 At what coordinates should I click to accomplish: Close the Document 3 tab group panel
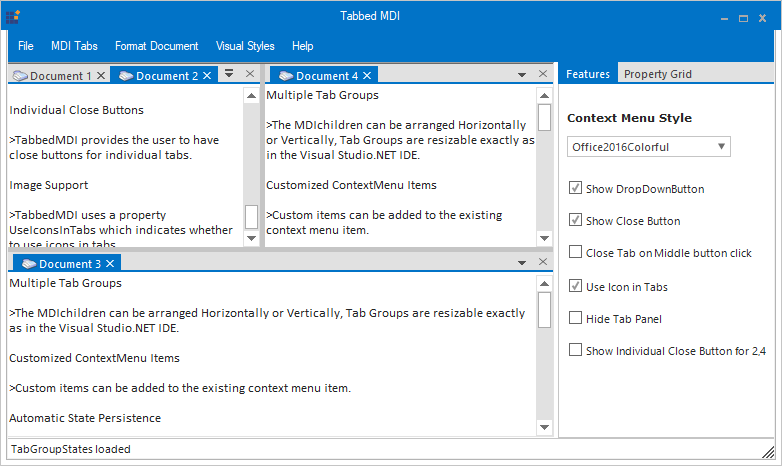(543, 262)
